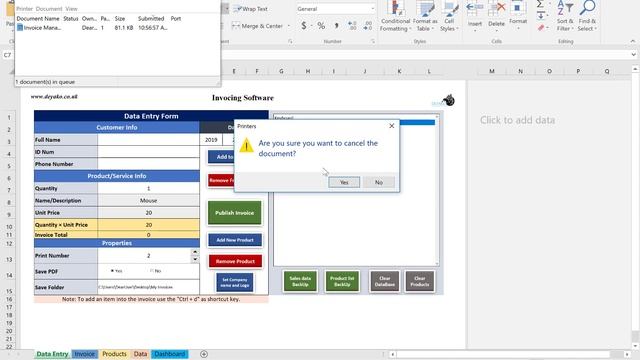Click the Remove Product button
640x360 pixels.
(x=235, y=261)
